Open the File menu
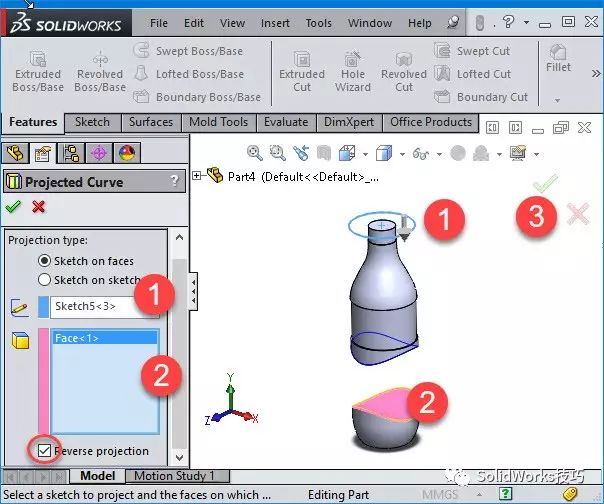This screenshot has width=604, height=504. point(159,23)
